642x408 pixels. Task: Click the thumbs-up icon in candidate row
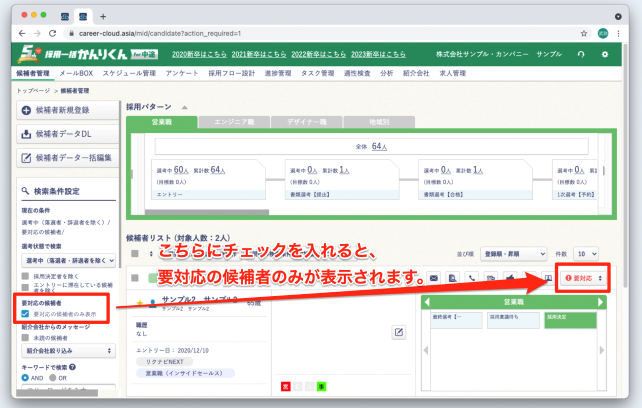pyautogui.click(x=510, y=278)
